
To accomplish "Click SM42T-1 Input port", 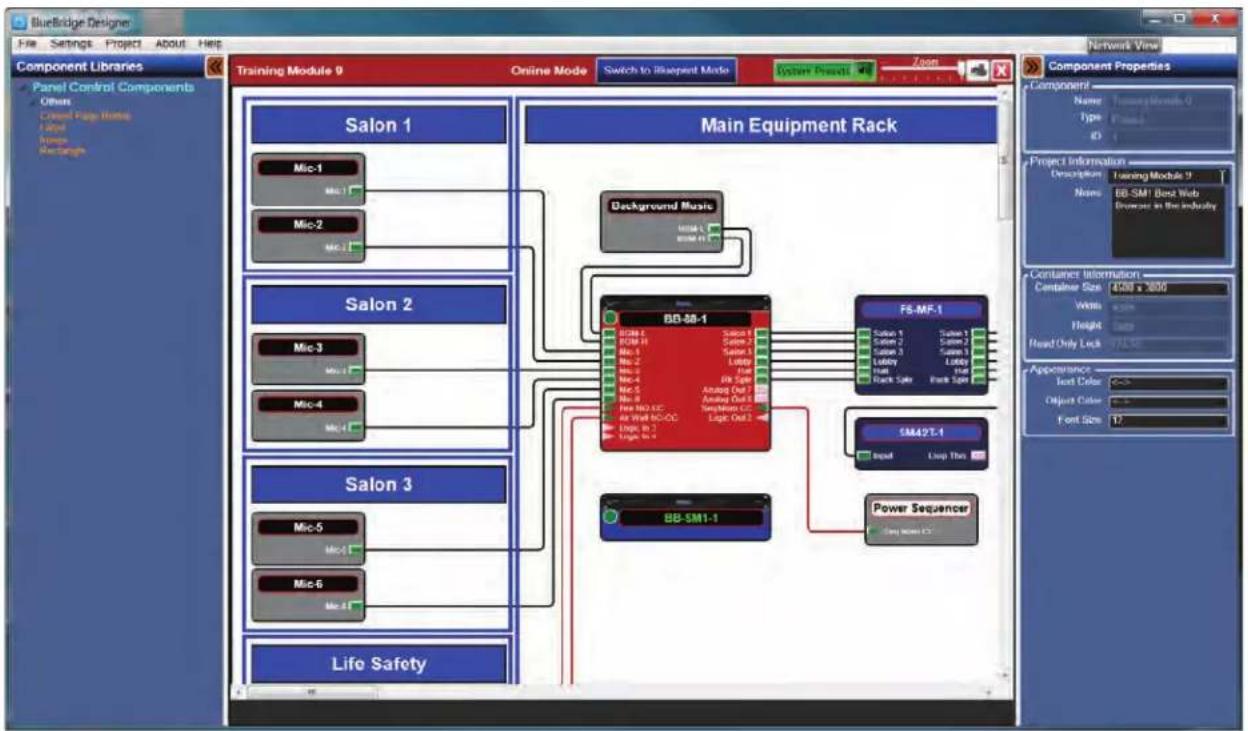I will 864,456.
